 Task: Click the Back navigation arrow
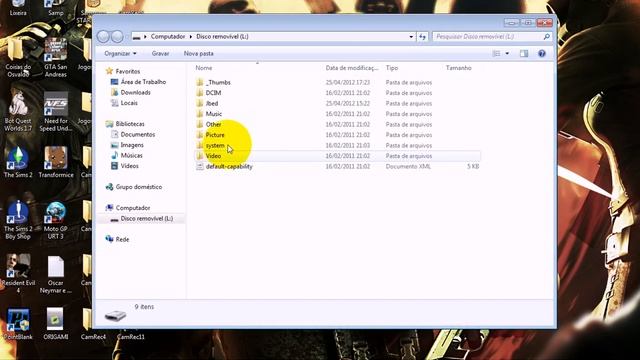click(103, 37)
